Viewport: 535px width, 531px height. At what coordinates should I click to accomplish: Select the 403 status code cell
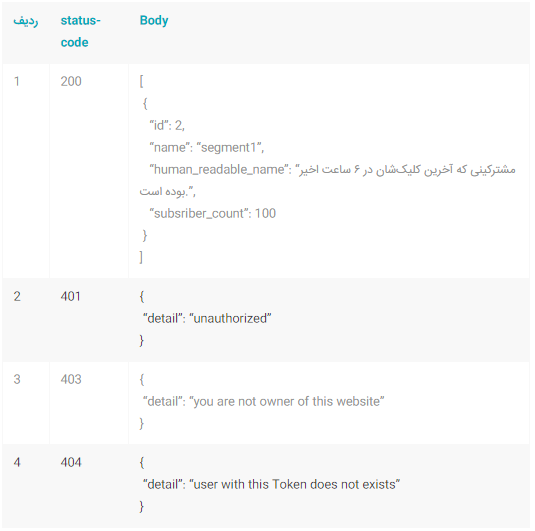[x=71, y=379]
